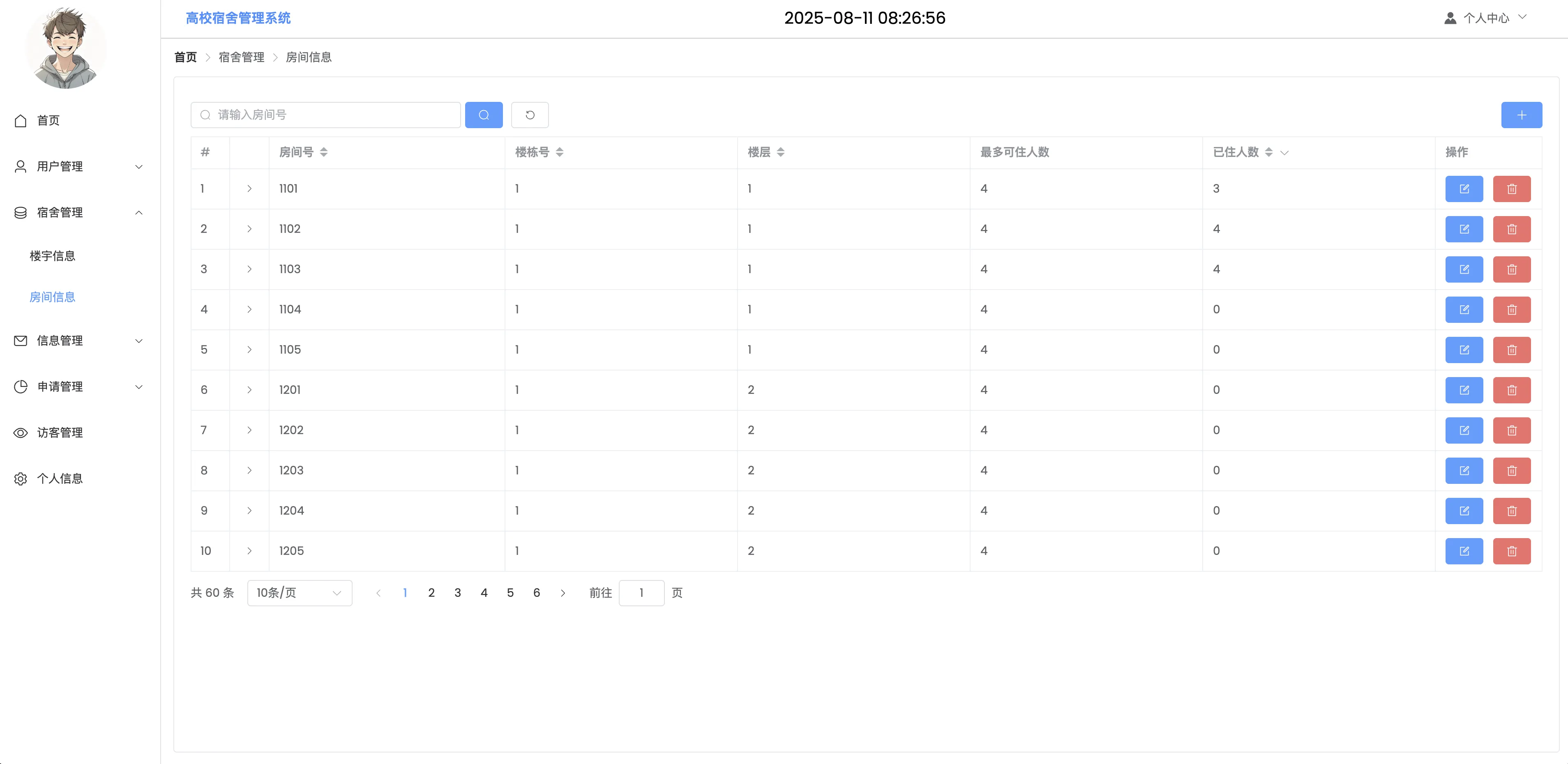Click edit icon for room 1202
Screen dimensions: 1568x764
[x=1464, y=430]
